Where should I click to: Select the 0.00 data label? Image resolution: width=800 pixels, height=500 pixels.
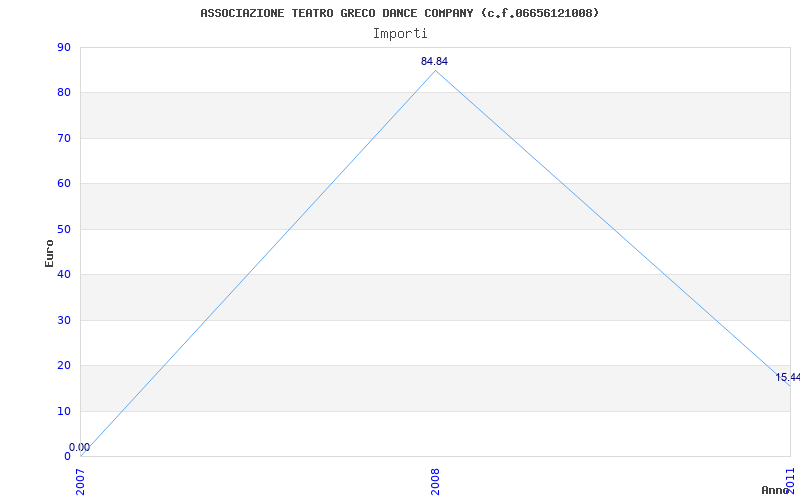click(x=80, y=447)
